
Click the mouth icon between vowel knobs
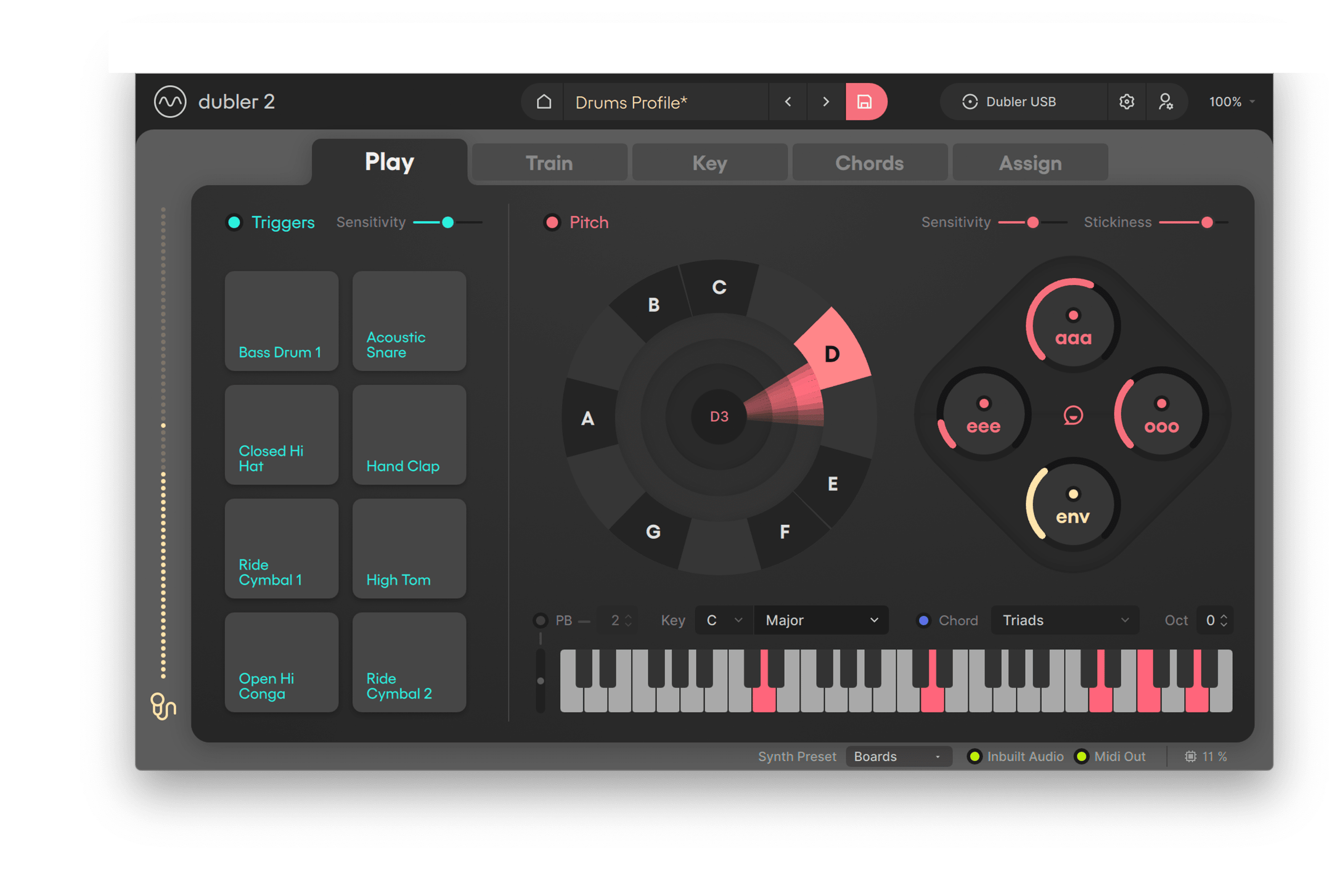[1073, 415]
